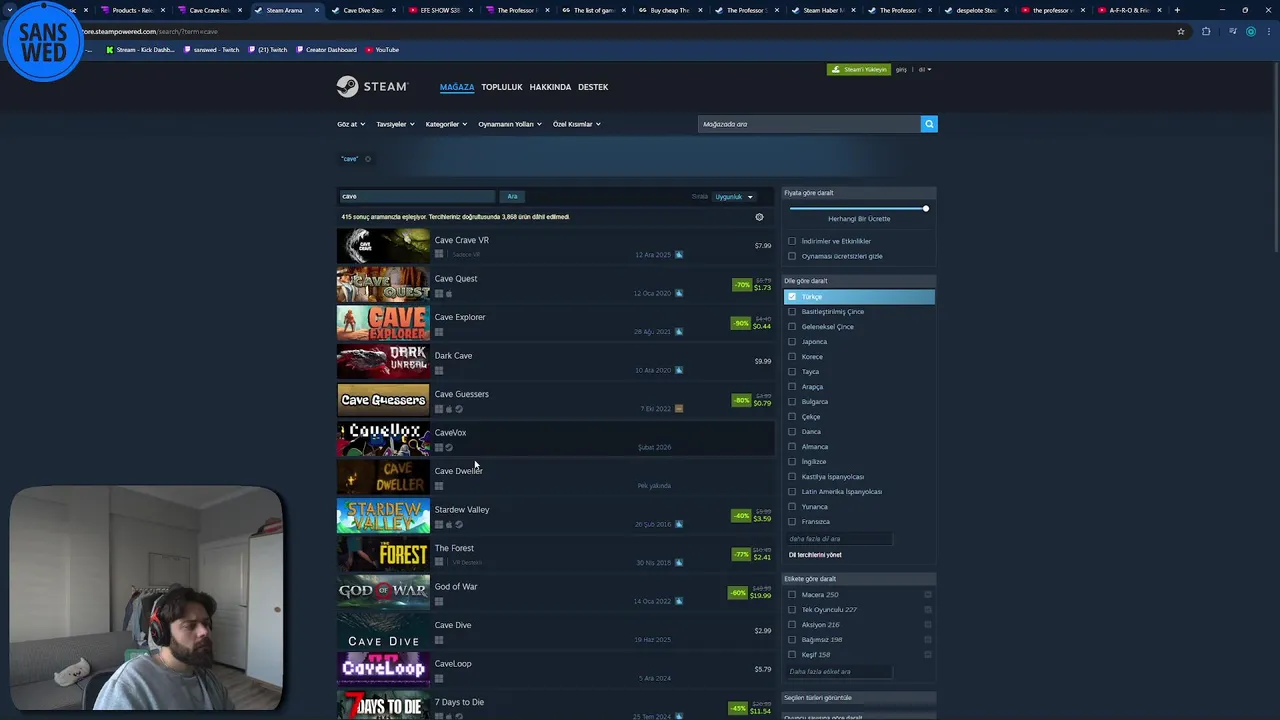Open the Uygunluk sort dropdown

[733, 197]
